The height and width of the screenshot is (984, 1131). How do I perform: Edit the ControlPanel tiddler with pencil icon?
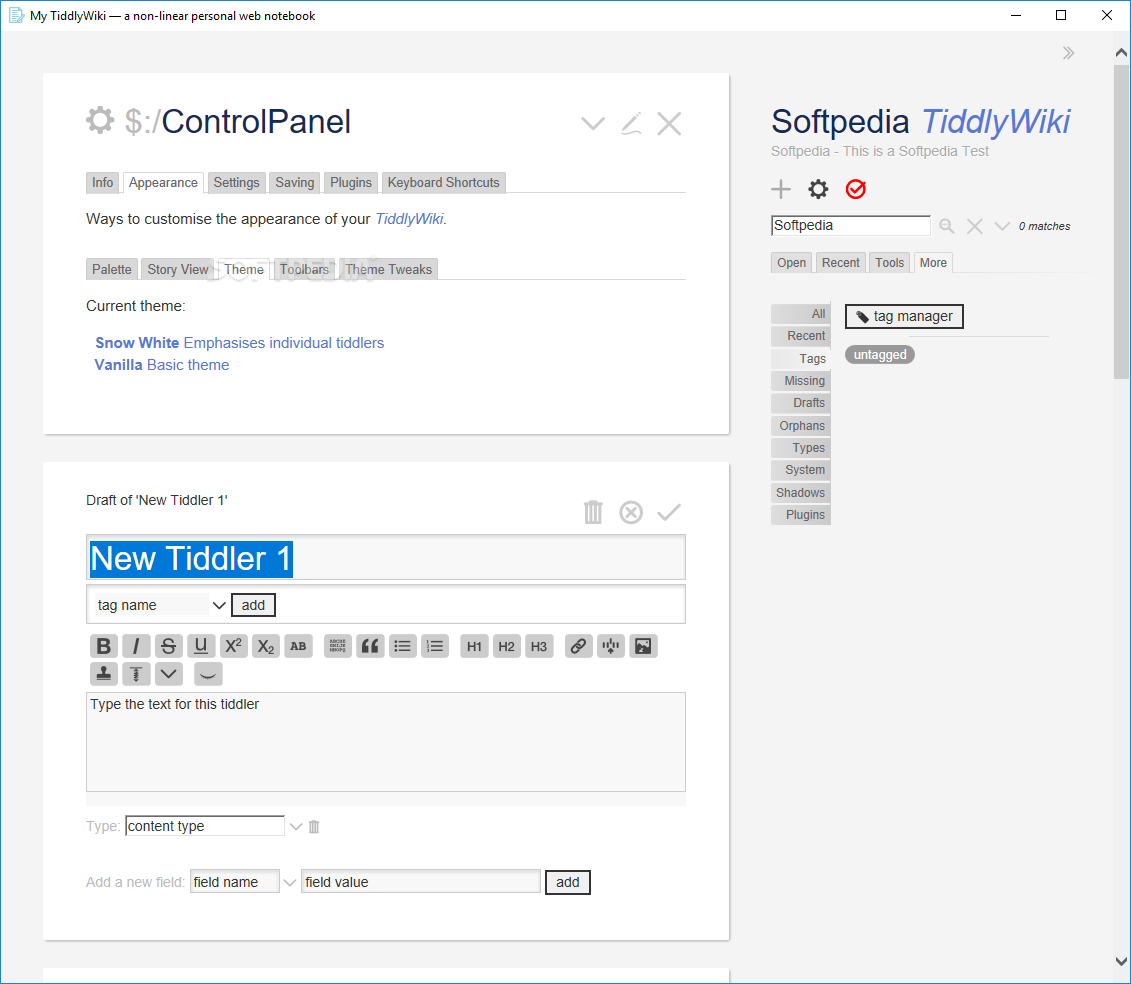pyautogui.click(x=632, y=123)
